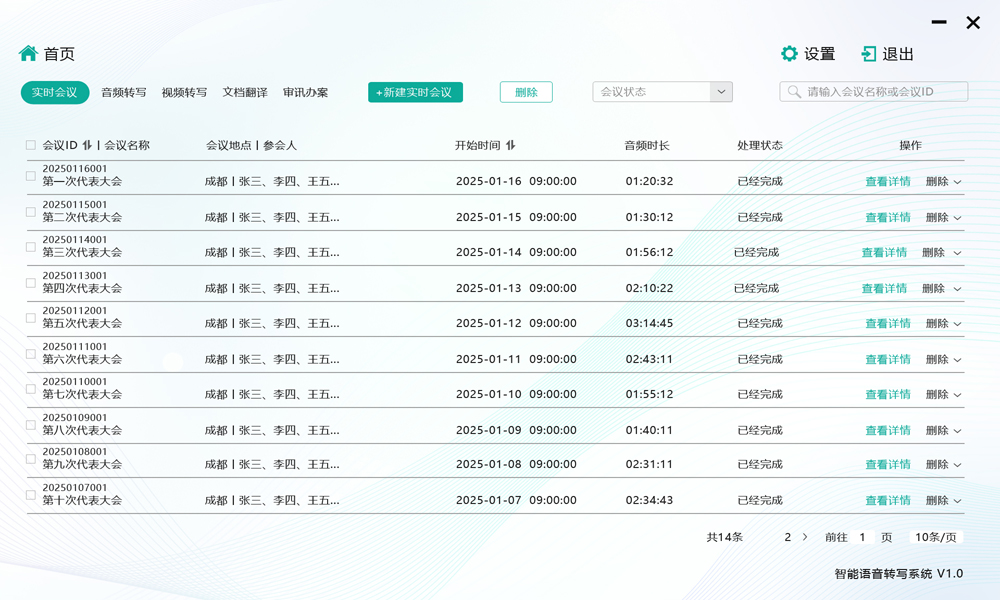This screenshot has height=600, width=1000.
Task: Check the box for 第一次代表大会
Action: click(31, 176)
